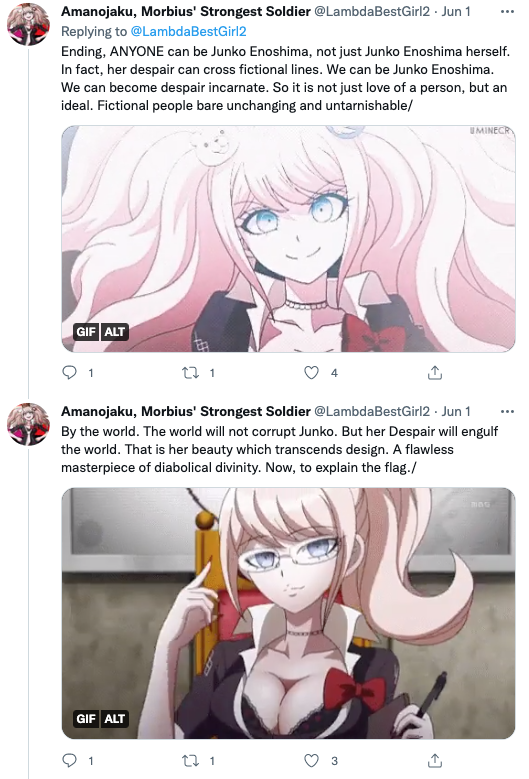Like the second tweet with 3 likes
This screenshot has width=529, height=779.
point(311,761)
